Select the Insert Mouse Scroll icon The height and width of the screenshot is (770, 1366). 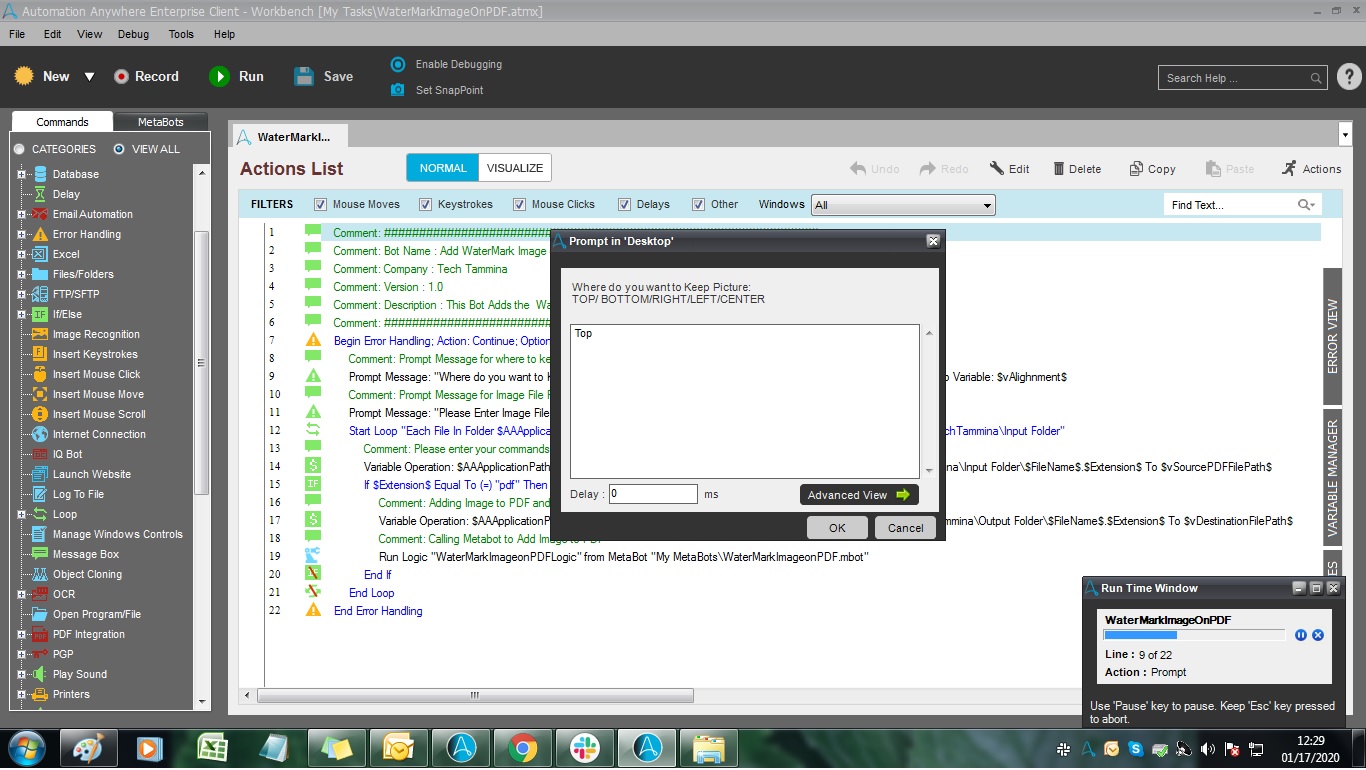[40, 414]
